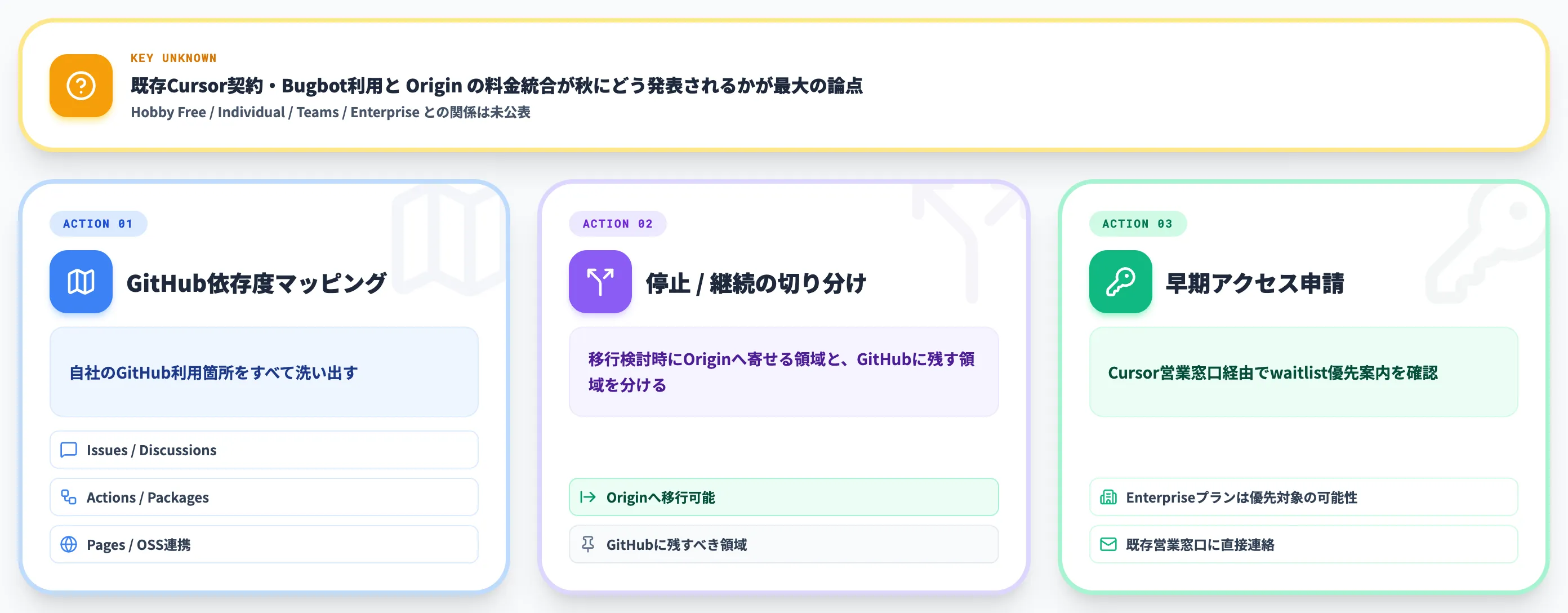
Task: Click the Hobby Free / Individual / Teams subtitle
Action: click(x=331, y=112)
